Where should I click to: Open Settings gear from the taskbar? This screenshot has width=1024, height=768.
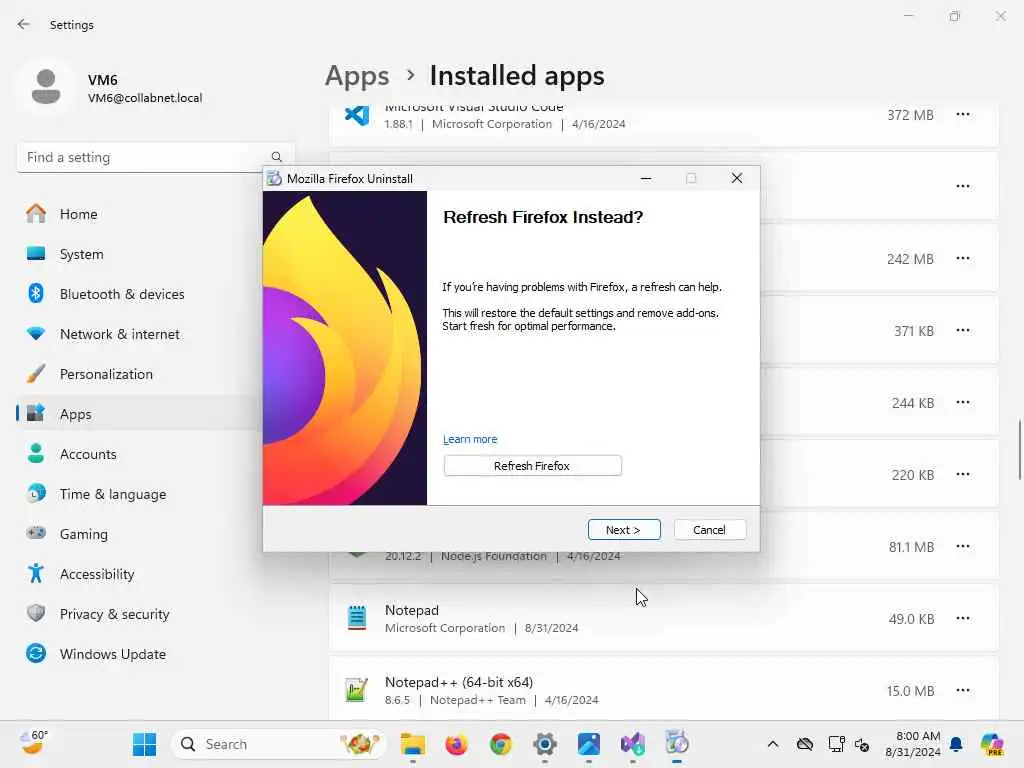click(x=545, y=744)
